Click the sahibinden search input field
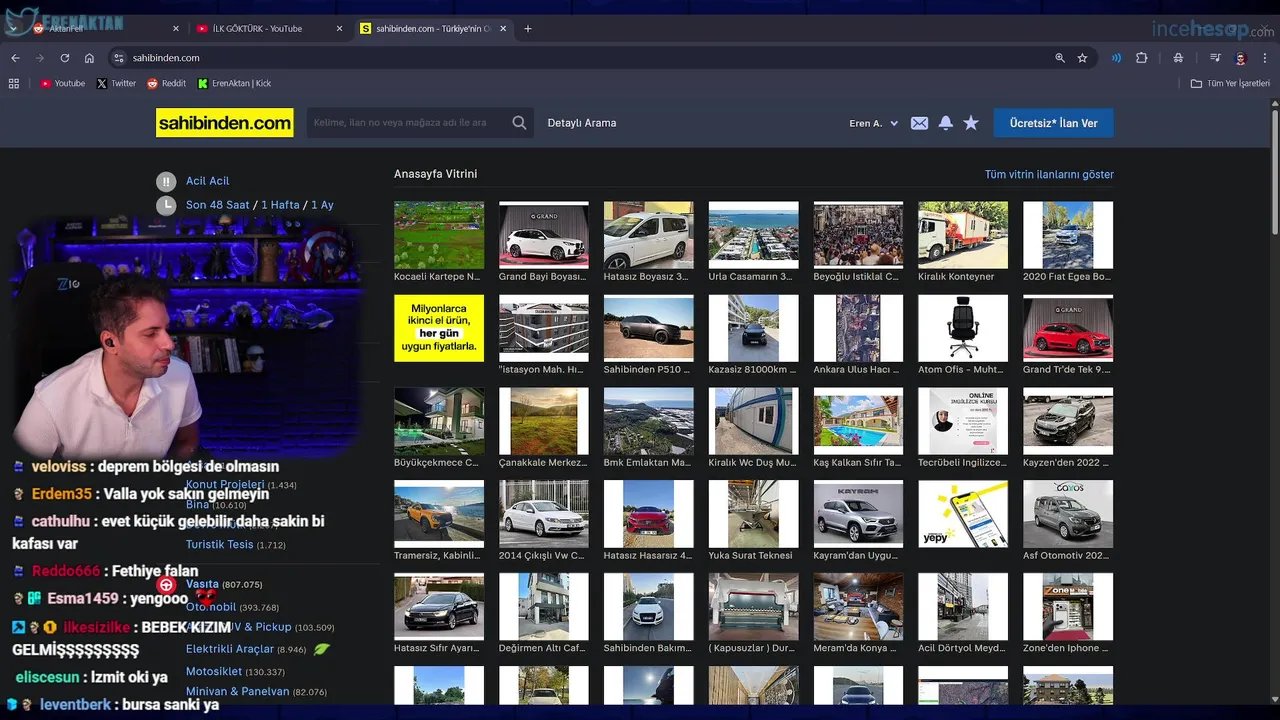Image resolution: width=1280 pixels, height=720 pixels. 407,123
